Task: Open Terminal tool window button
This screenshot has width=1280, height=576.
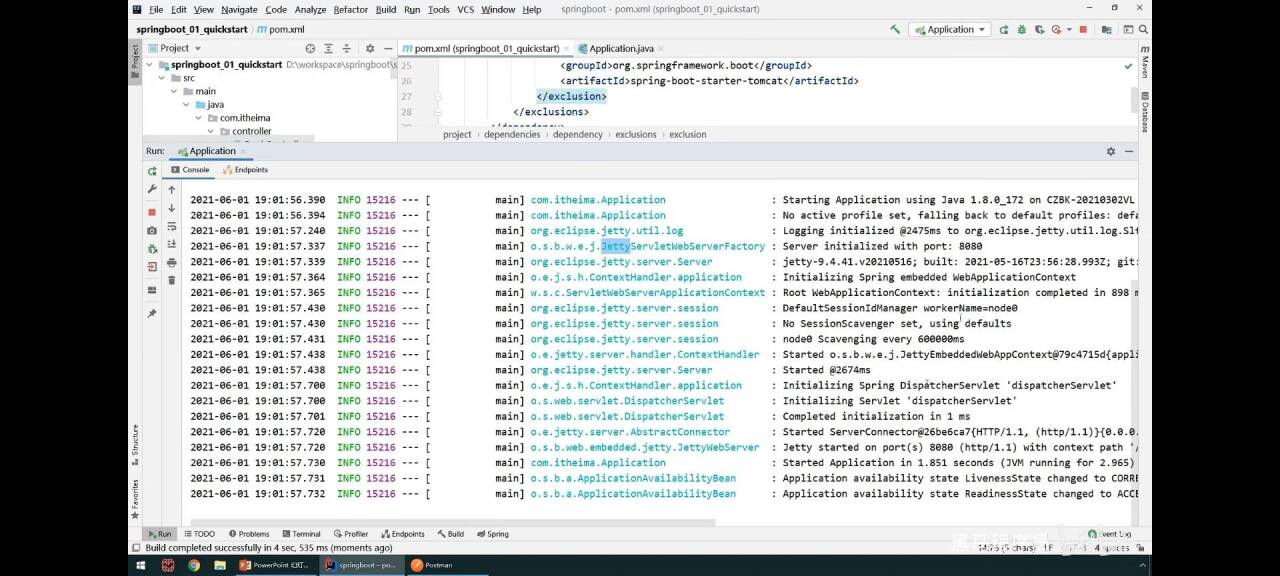Action: [301, 534]
